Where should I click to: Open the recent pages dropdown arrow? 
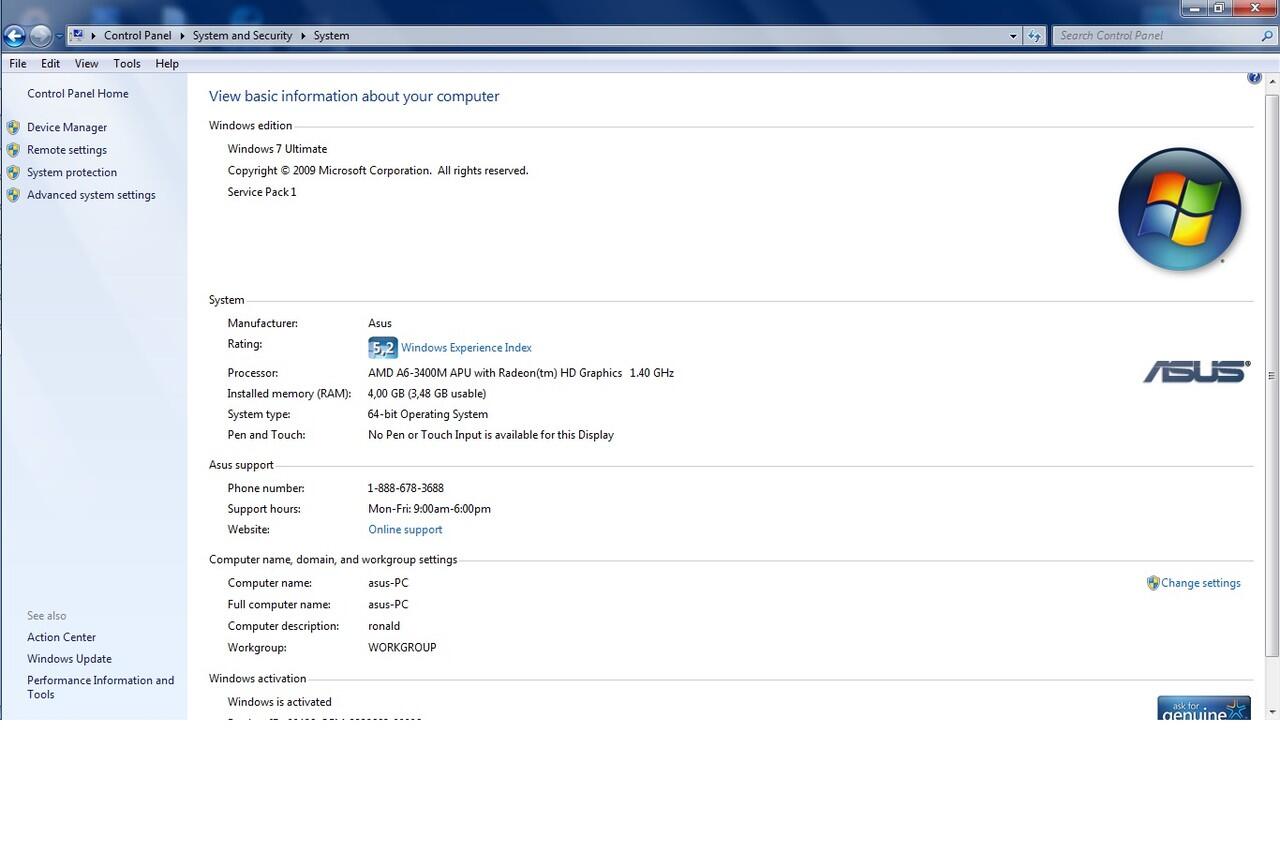59,36
